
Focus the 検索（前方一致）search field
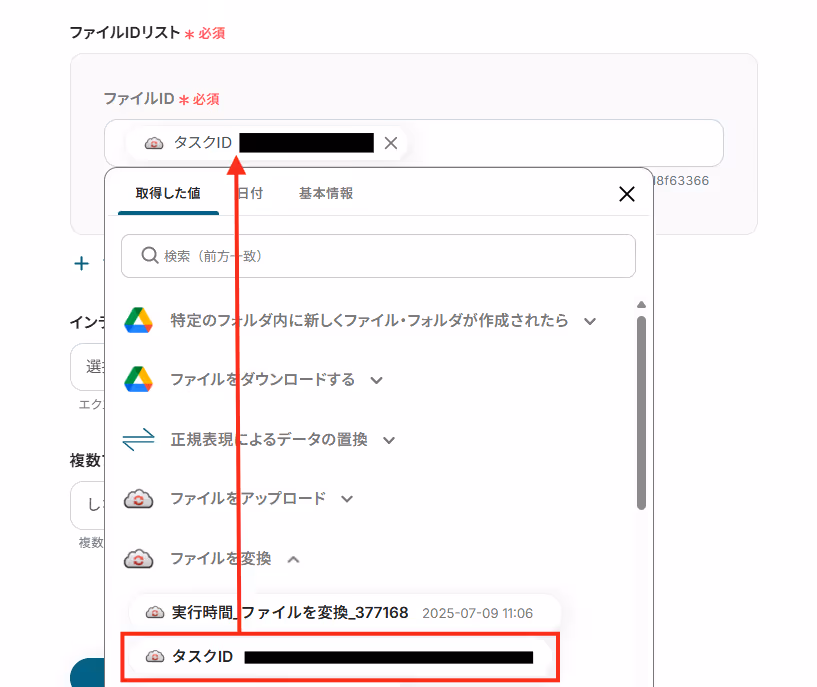[x=378, y=256]
